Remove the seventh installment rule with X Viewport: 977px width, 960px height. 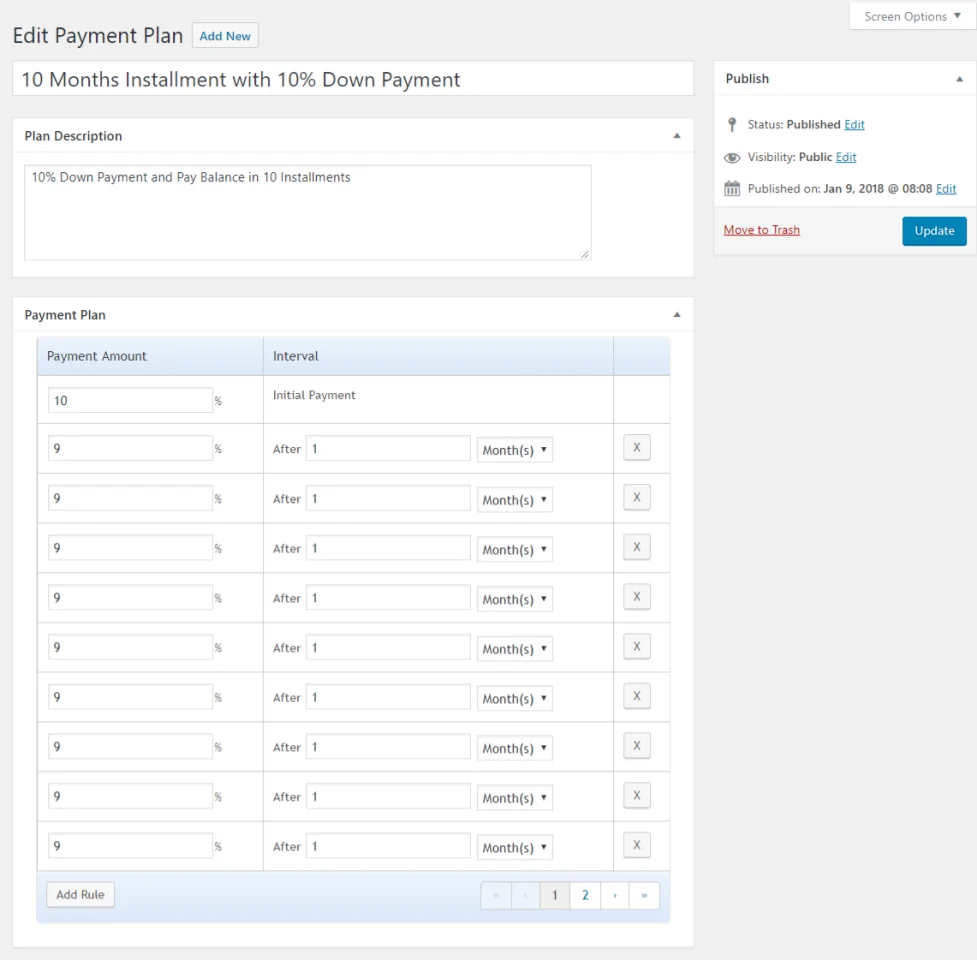coord(637,746)
